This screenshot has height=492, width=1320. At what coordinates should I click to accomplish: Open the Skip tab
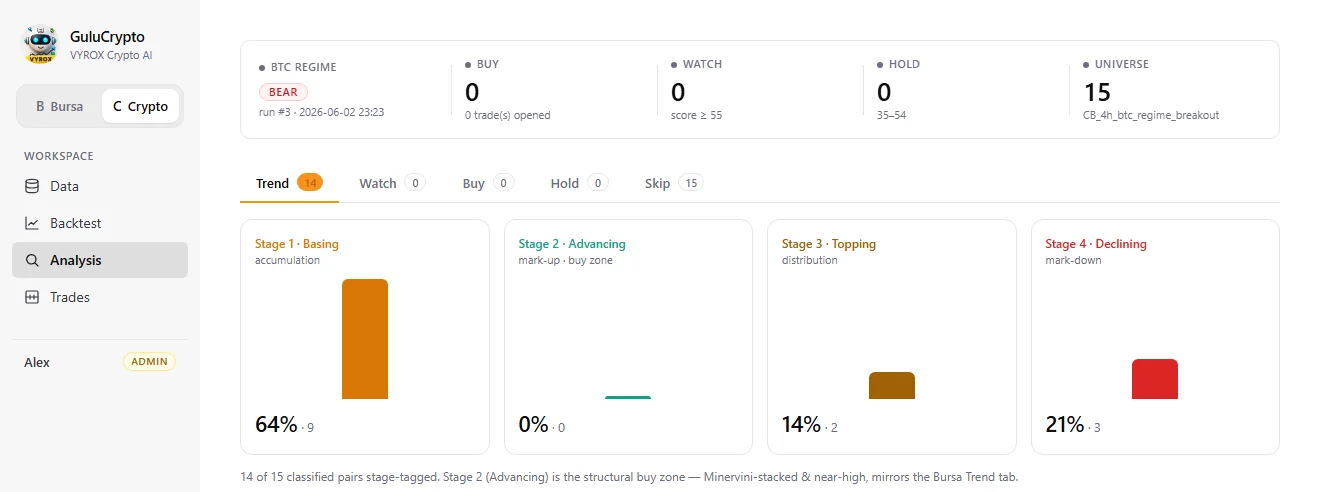click(674, 183)
